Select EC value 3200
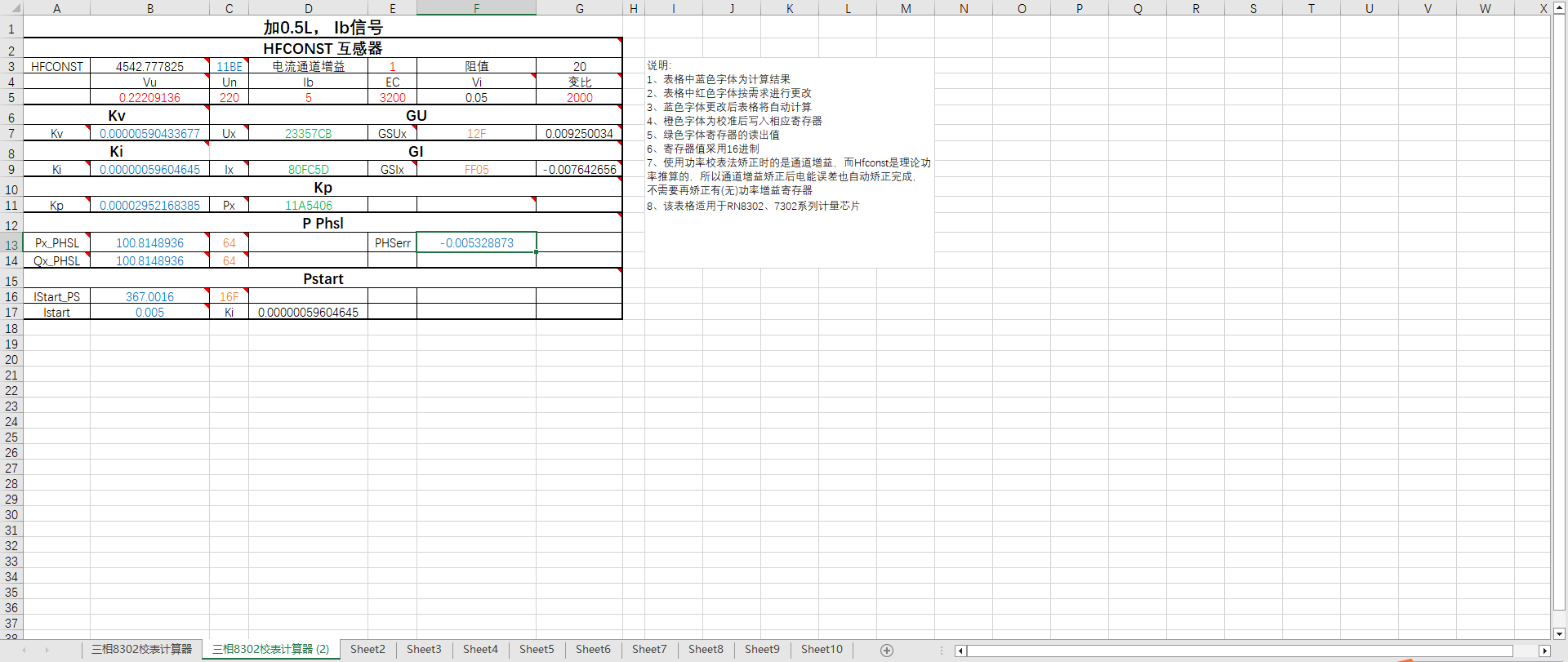 (x=392, y=97)
